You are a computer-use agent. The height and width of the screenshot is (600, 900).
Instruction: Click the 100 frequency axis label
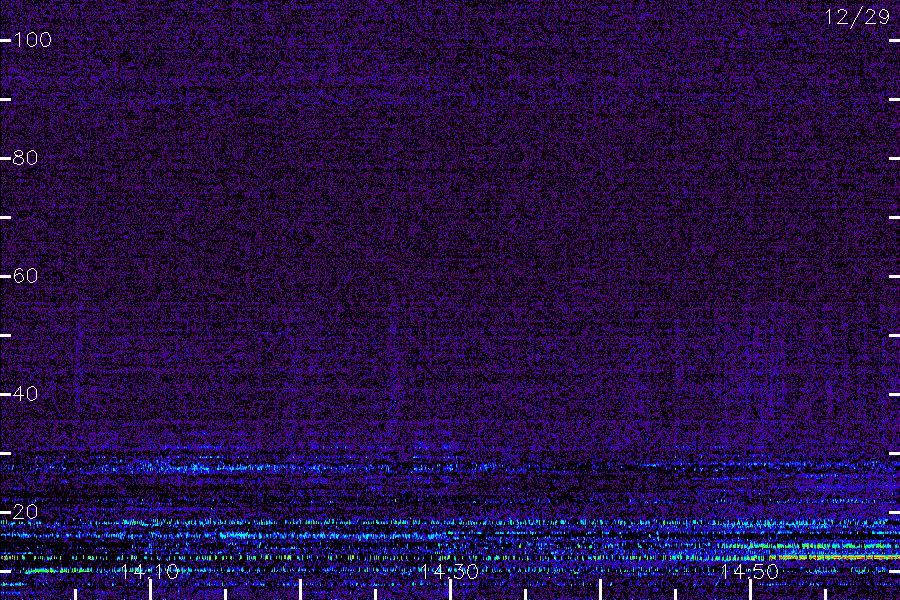click(32, 40)
